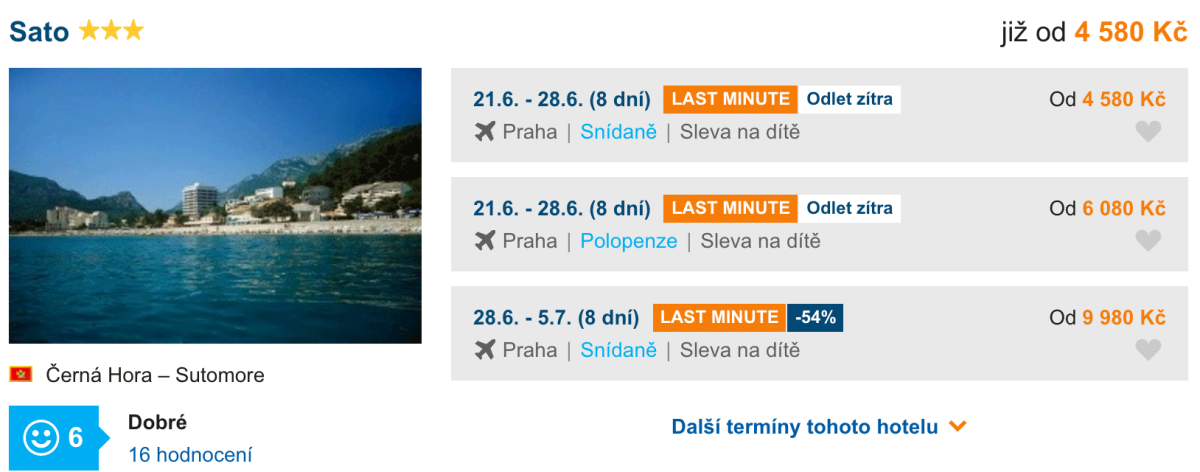Open the 16 hodnocení reviews link
The width and height of the screenshot is (1200, 472).
[190, 455]
